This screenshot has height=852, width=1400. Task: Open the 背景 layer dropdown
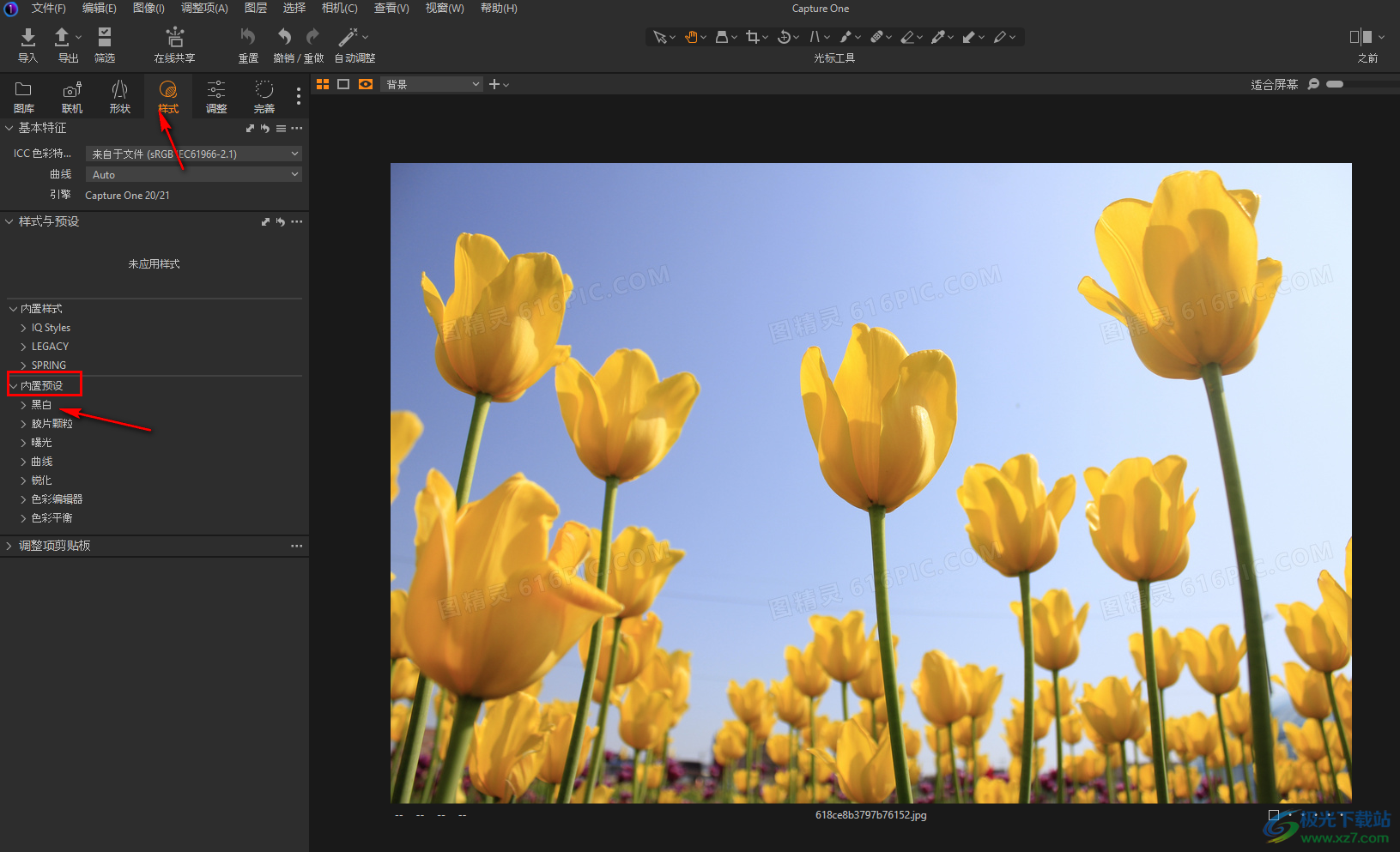[432, 84]
